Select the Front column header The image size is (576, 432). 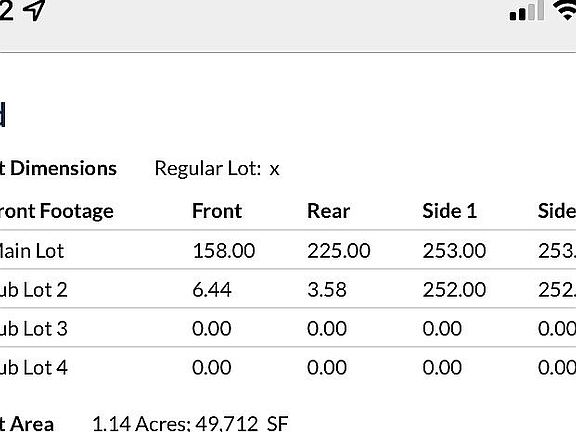point(217,211)
